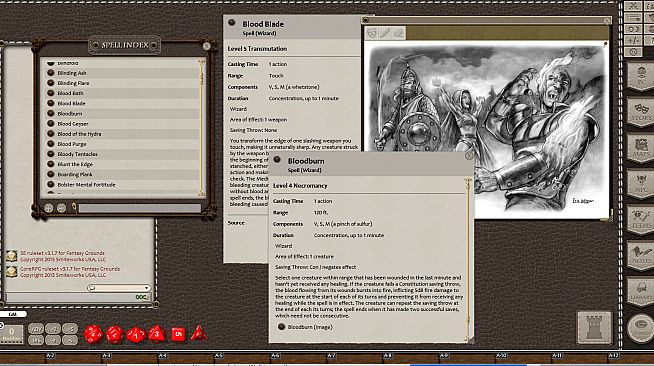
Task: Open the +/- modifiers button in top sidebar
Action: tap(633, 40)
